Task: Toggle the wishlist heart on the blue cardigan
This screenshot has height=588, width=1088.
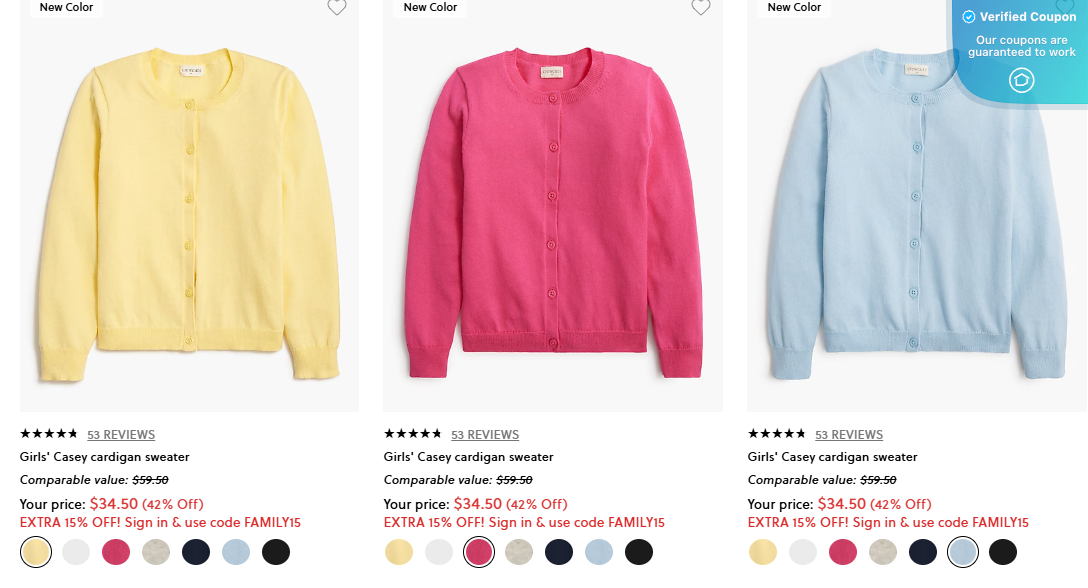Action: point(1065,8)
